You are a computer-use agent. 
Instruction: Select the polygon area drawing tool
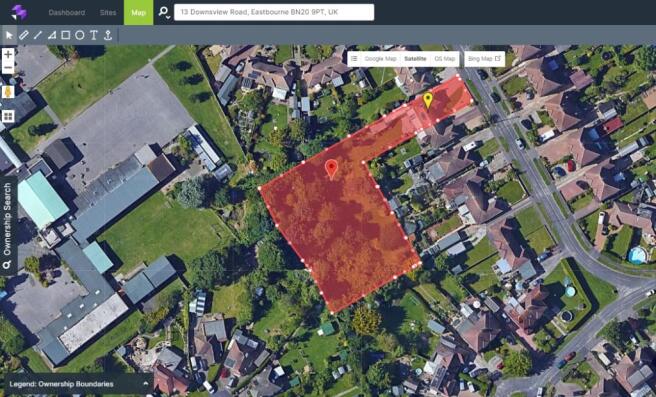(x=51, y=35)
